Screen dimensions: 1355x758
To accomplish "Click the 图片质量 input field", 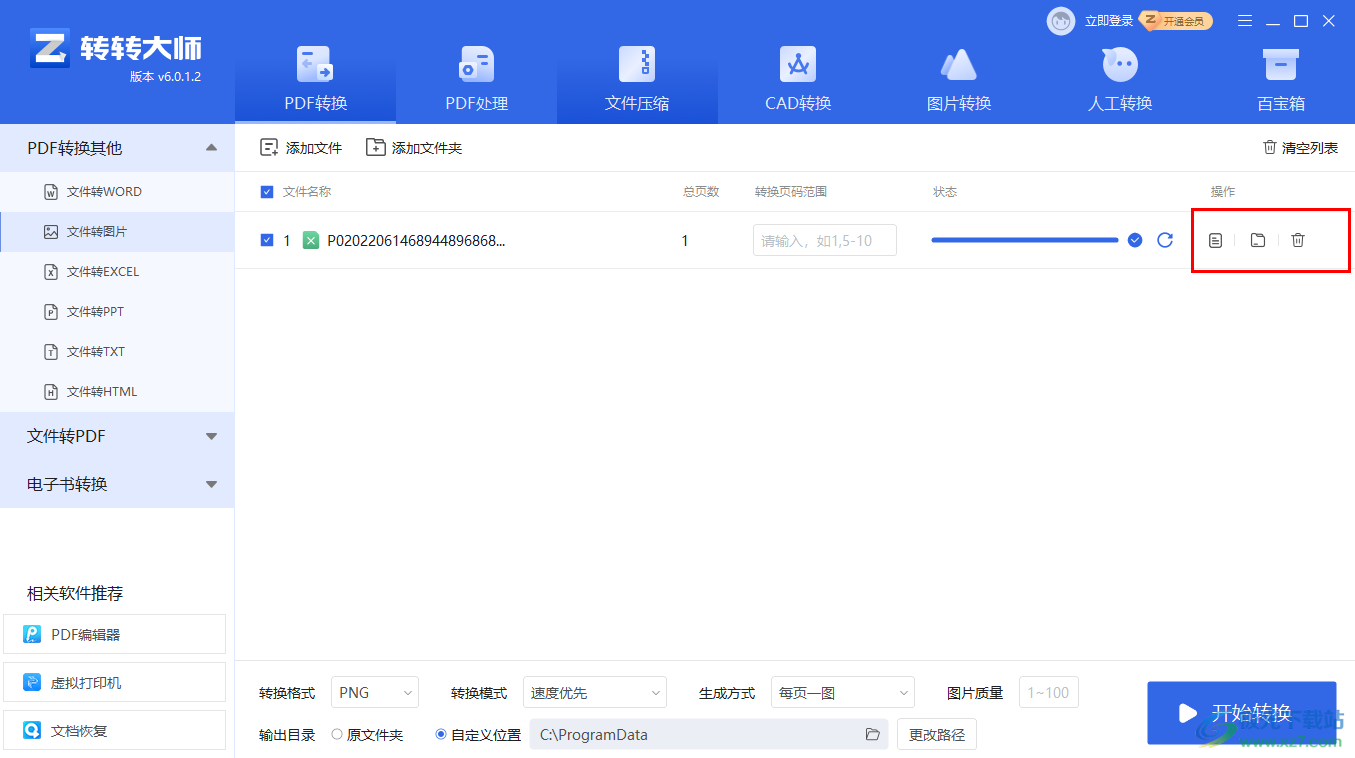I will coord(1049,692).
